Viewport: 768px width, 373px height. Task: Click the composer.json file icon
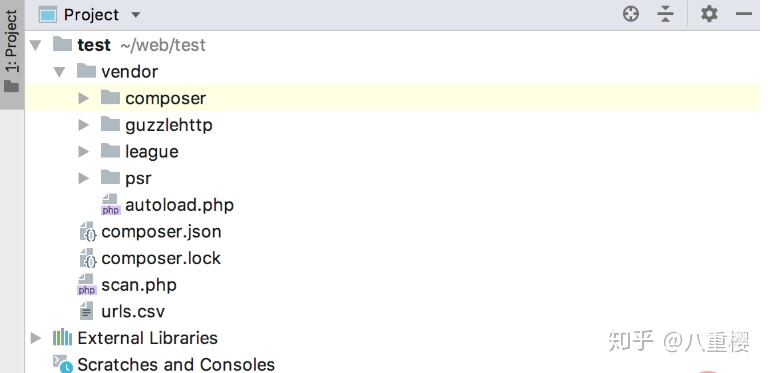pyautogui.click(x=88, y=232)
